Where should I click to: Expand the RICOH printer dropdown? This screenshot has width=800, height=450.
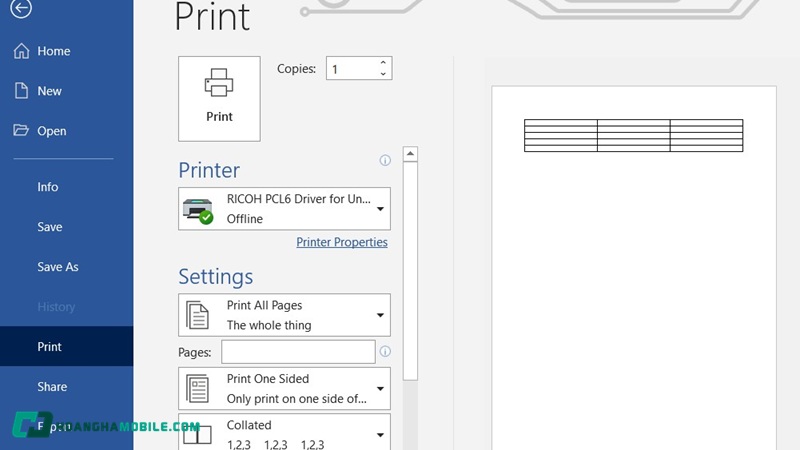(380, 209)
